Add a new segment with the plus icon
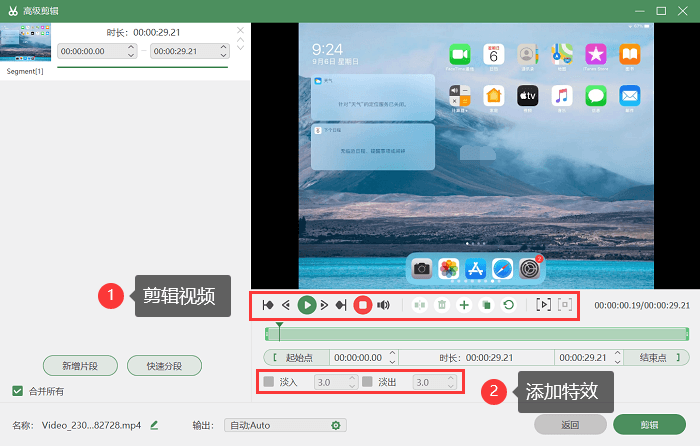Image resolution: width=700 pixels, height=446 pixels. point(464,305)
